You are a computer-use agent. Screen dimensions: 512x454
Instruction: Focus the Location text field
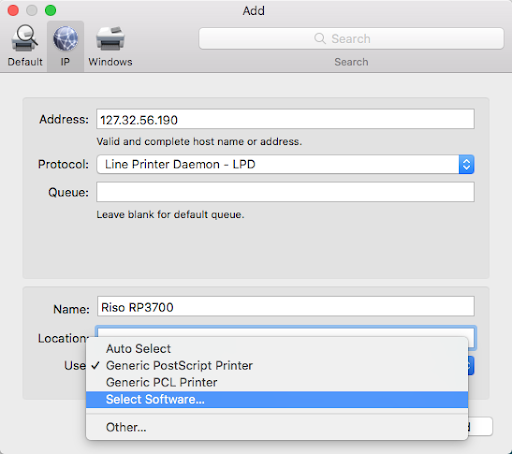[286, 332]
